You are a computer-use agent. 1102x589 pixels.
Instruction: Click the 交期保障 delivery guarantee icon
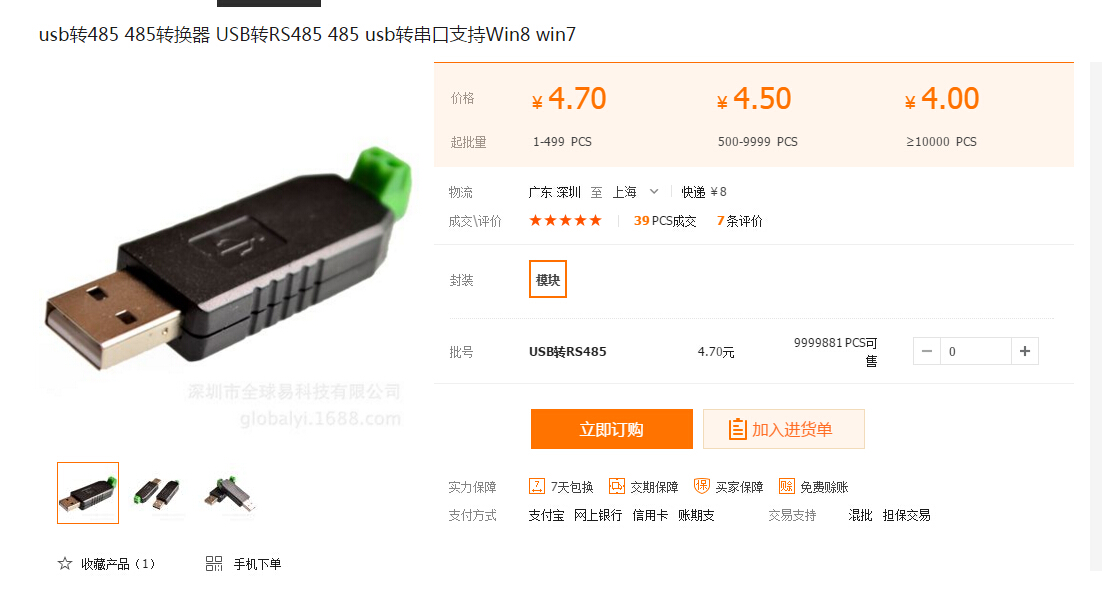pos(616,486)
